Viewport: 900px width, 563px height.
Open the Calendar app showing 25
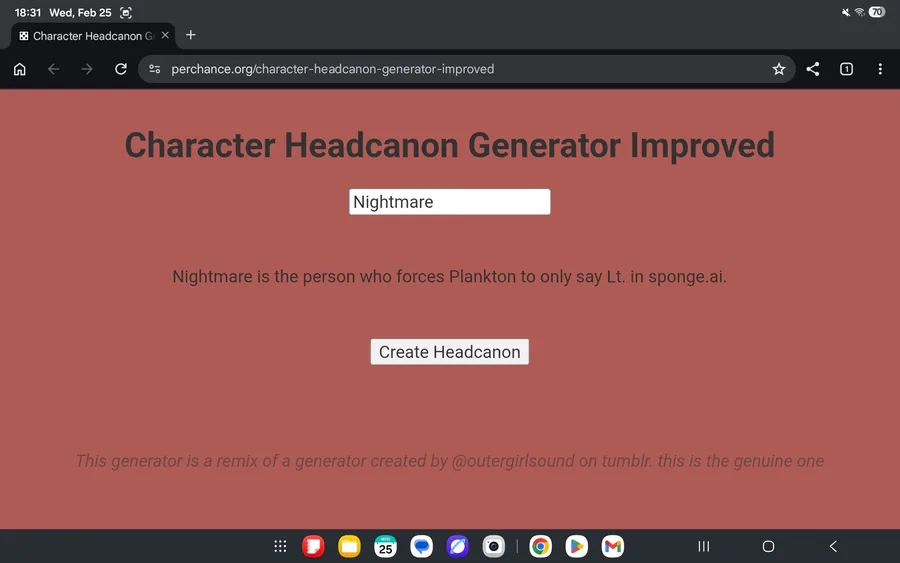pos(385,546)
